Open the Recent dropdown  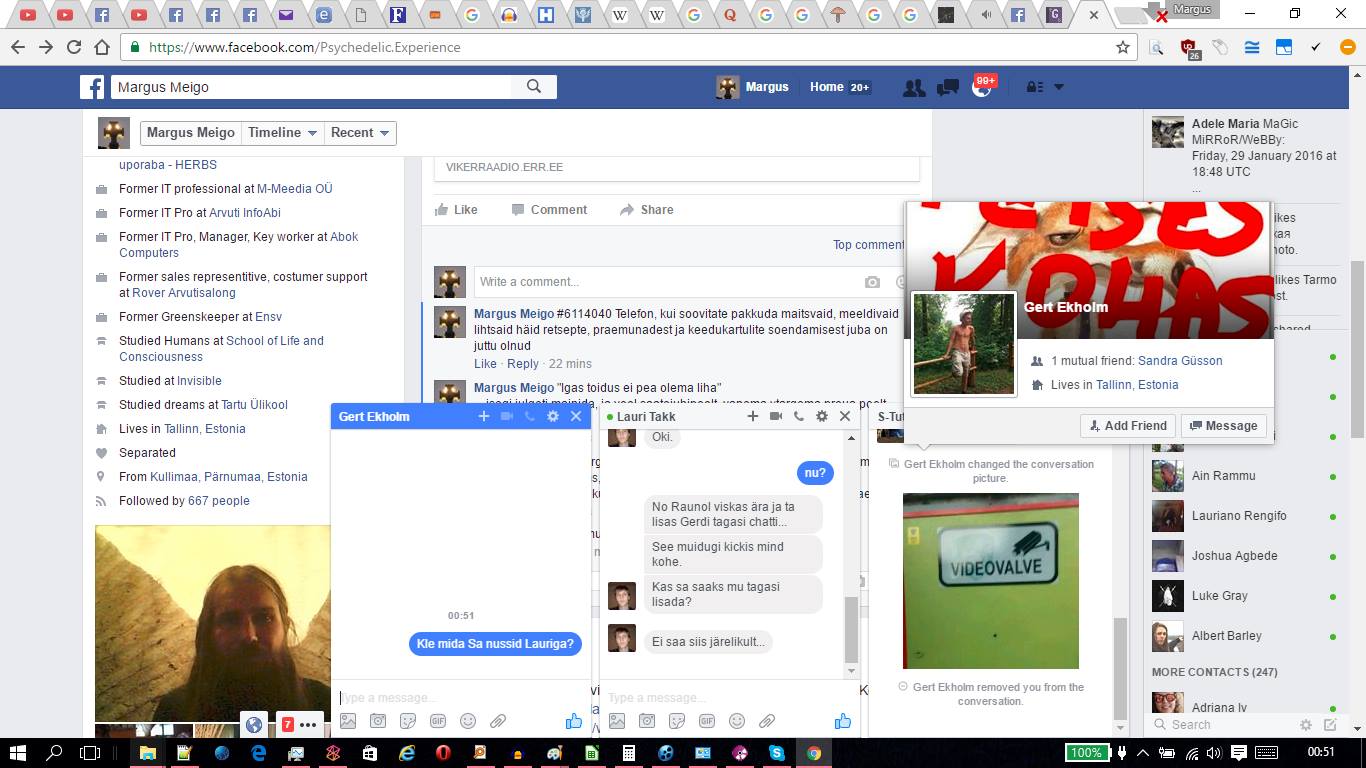coord(360,133)
